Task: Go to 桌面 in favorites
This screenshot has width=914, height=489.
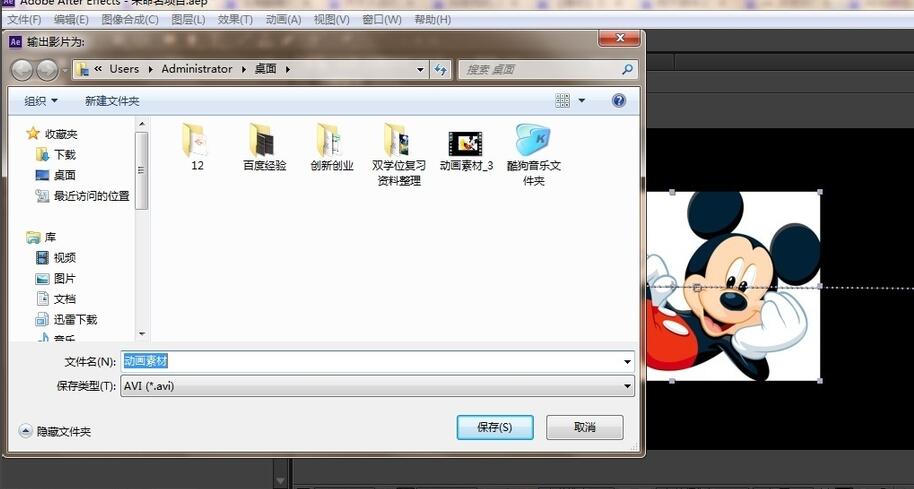Action: point(56,175)
